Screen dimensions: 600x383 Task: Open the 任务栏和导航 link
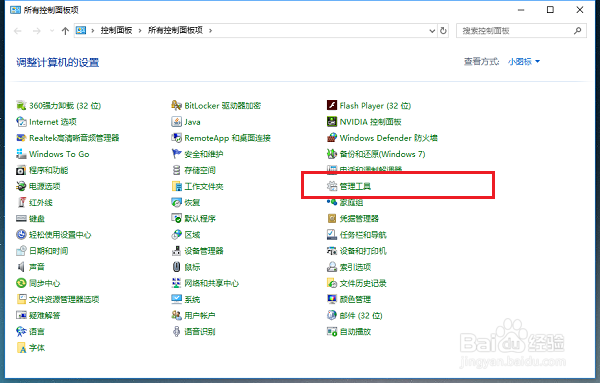click(x=363, y=235)
